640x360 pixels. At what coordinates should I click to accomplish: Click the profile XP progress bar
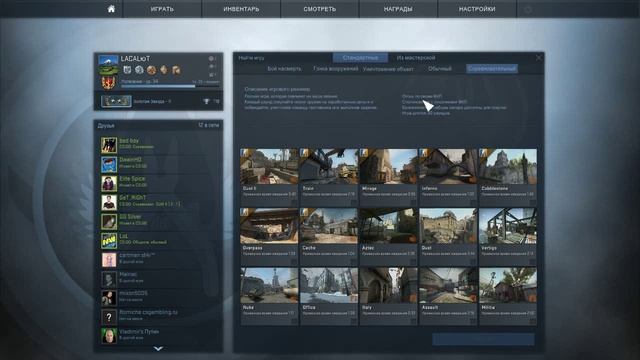pos(170,86)
